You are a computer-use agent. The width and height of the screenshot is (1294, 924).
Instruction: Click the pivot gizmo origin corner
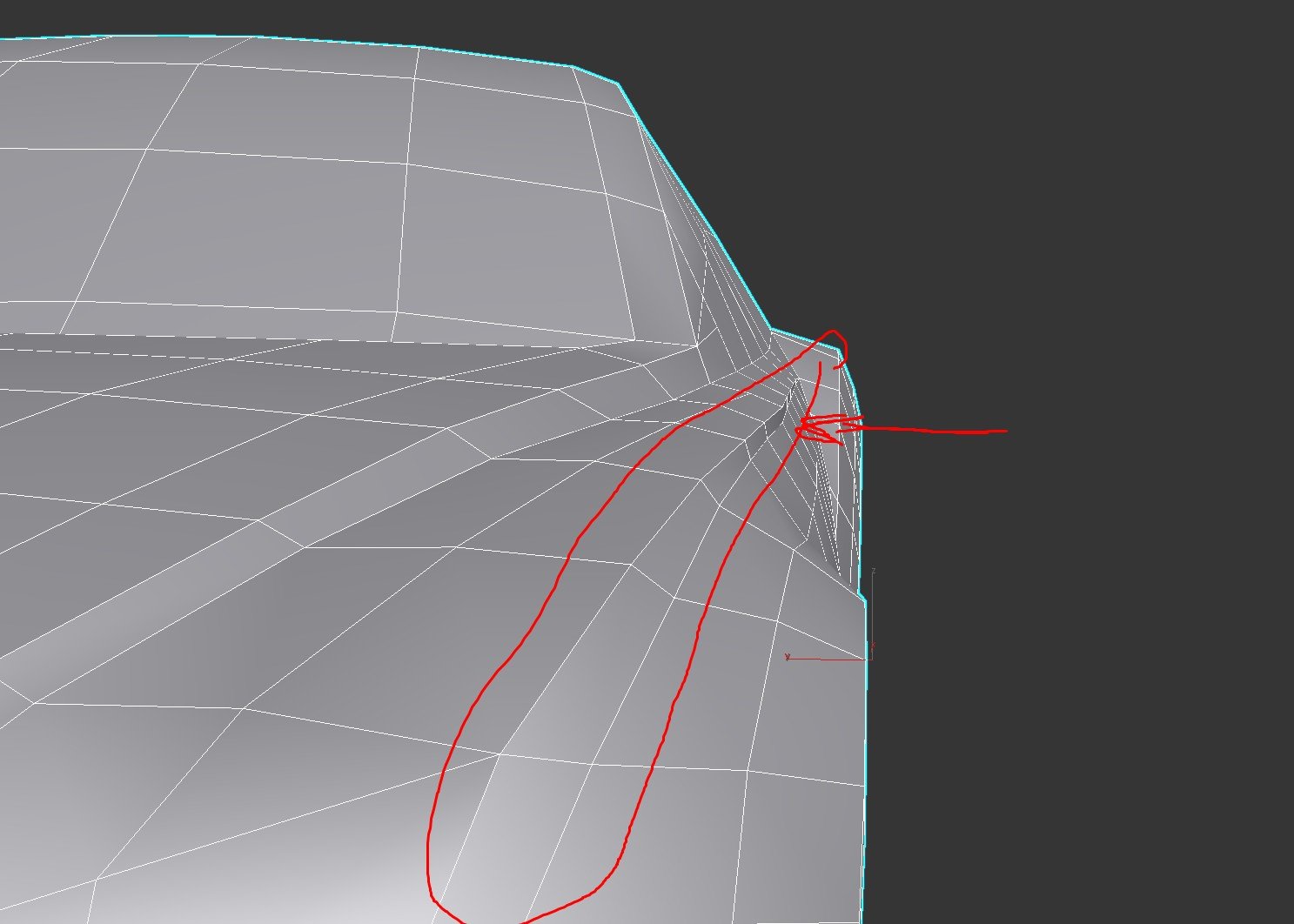coord(870,659)
